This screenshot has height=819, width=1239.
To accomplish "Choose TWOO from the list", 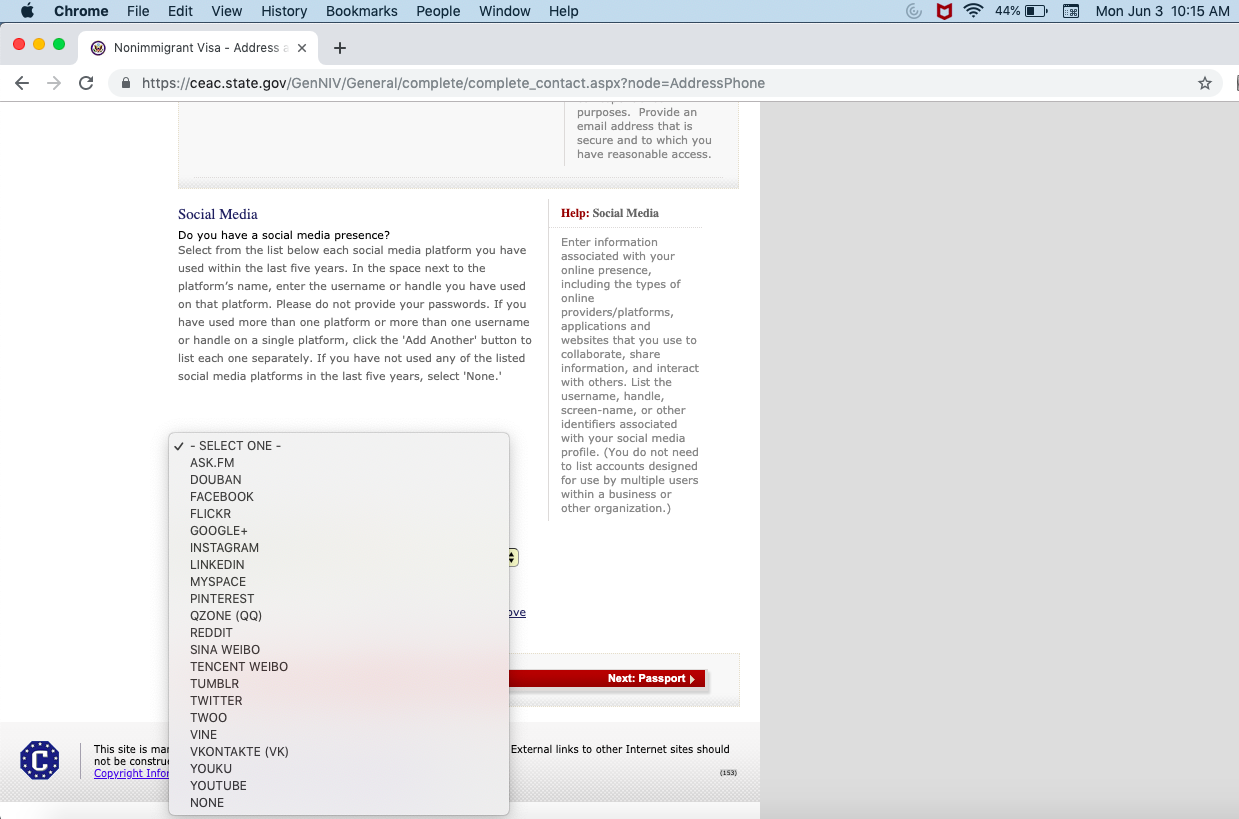I will tap(339, 718).
